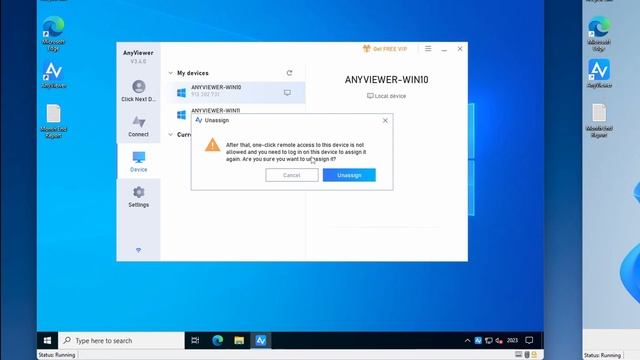Open the Connect section in the sidebar
The height and width of the screenshot is (360, 640).
[x=138, y=126]
